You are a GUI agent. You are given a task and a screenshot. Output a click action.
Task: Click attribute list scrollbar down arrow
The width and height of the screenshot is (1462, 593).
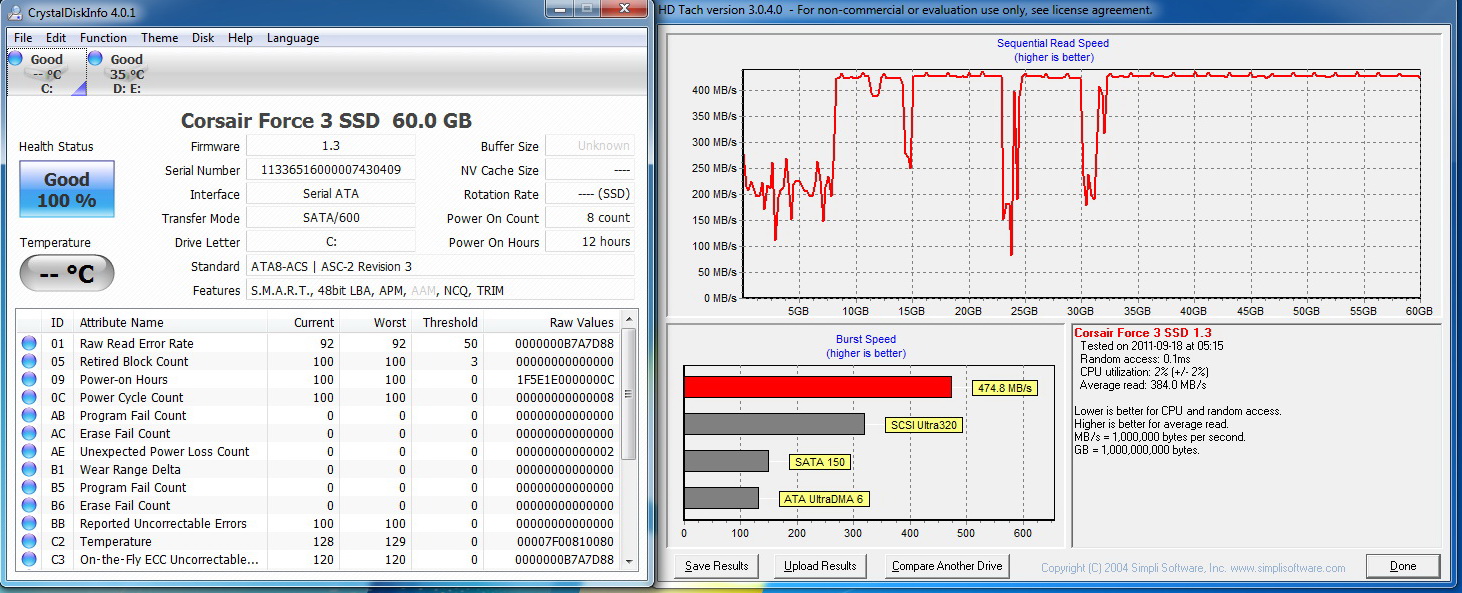pos(628,564)
